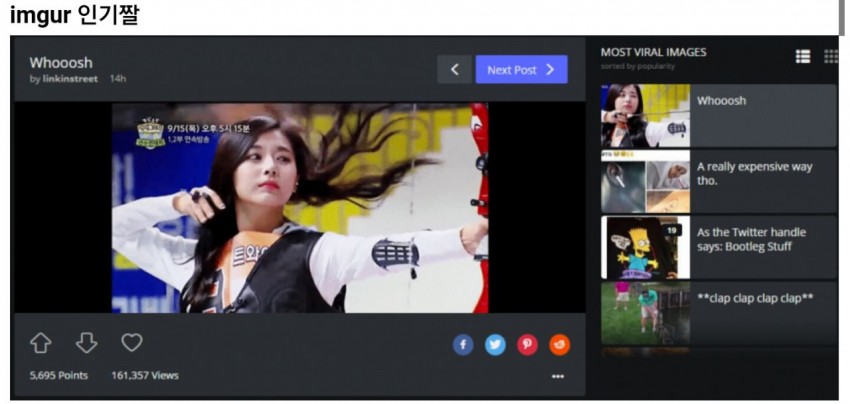Switch sidebar to list view
The height and width of the screenshot is (404, 850).
(x=802, y=57)
